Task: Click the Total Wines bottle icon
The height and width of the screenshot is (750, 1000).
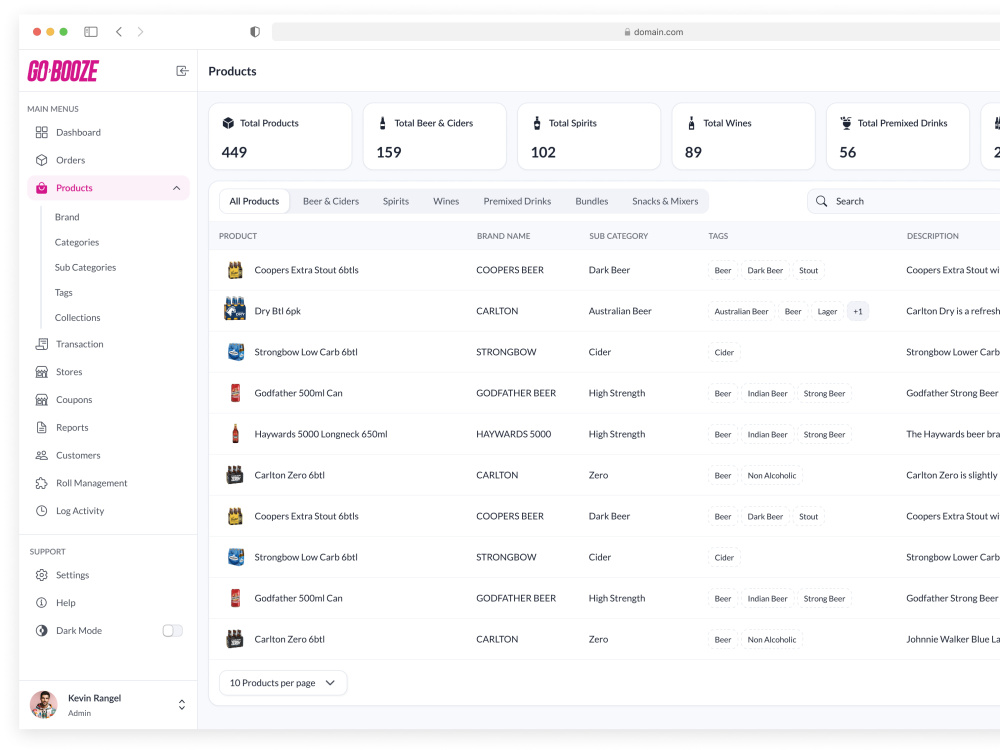Action: point(691,123)
